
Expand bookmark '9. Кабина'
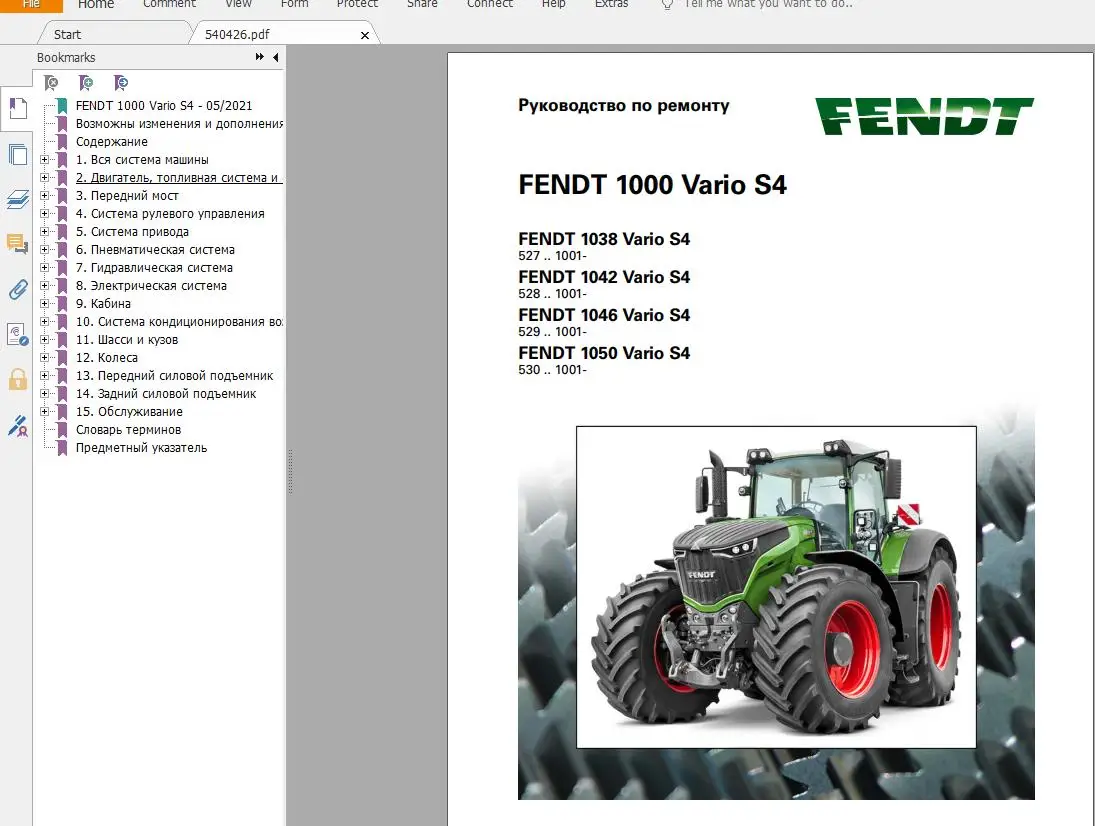point(47,303)
